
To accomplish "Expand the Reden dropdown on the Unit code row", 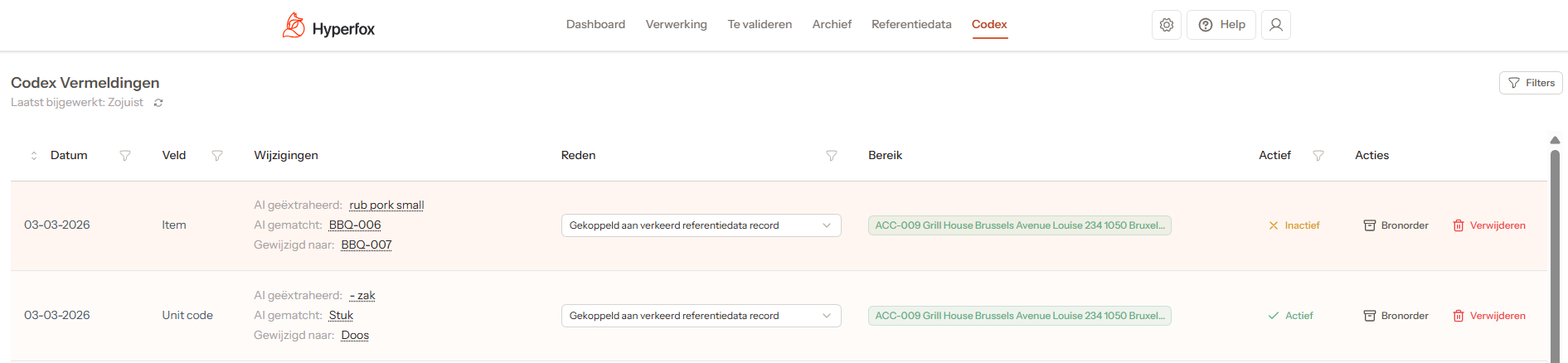I will [701, 316].
